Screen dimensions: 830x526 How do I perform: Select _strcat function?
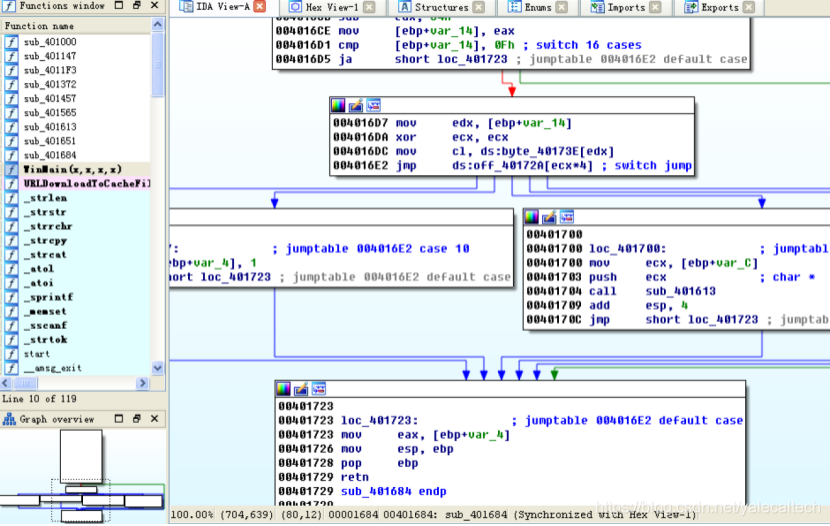click(46, 255)
